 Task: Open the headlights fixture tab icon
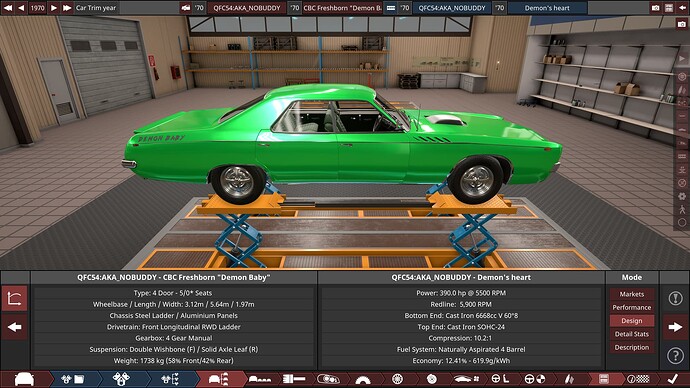(x=328, y=379)
